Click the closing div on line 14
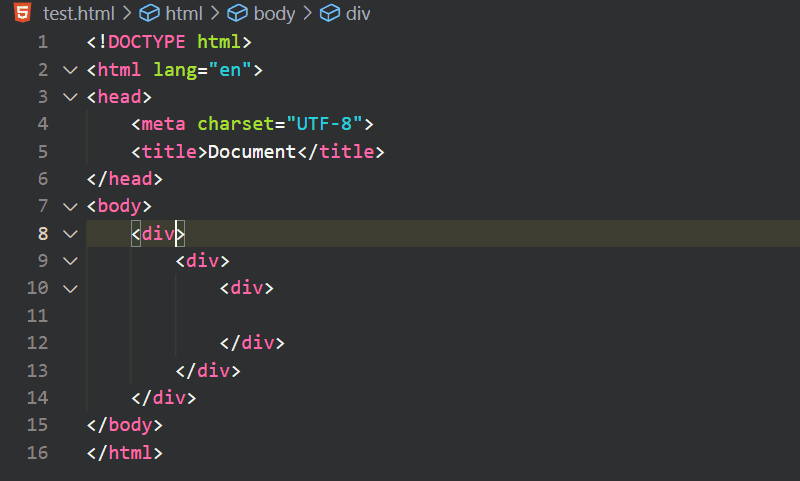Viewport: 800px width, 481px height. pyautogui.click(x=163, y=398)
